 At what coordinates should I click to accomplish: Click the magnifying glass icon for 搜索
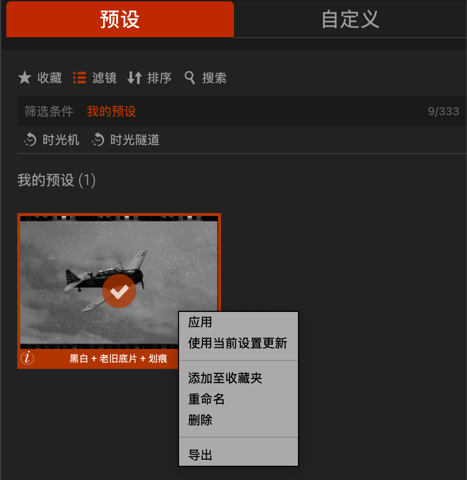pyautogui.click(x=190, y=78)
